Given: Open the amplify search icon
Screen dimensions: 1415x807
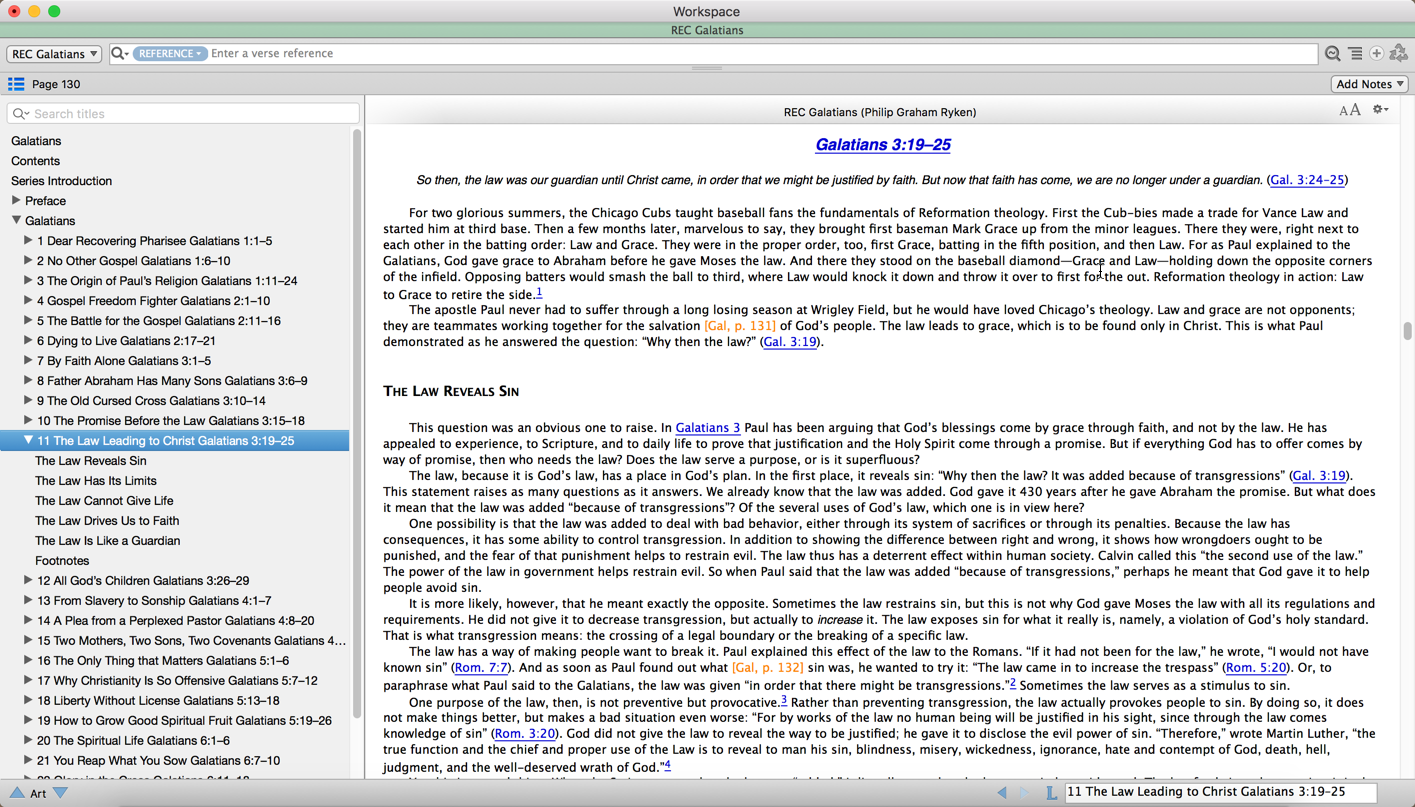Looking at the screenshot, I should 1332,54.
